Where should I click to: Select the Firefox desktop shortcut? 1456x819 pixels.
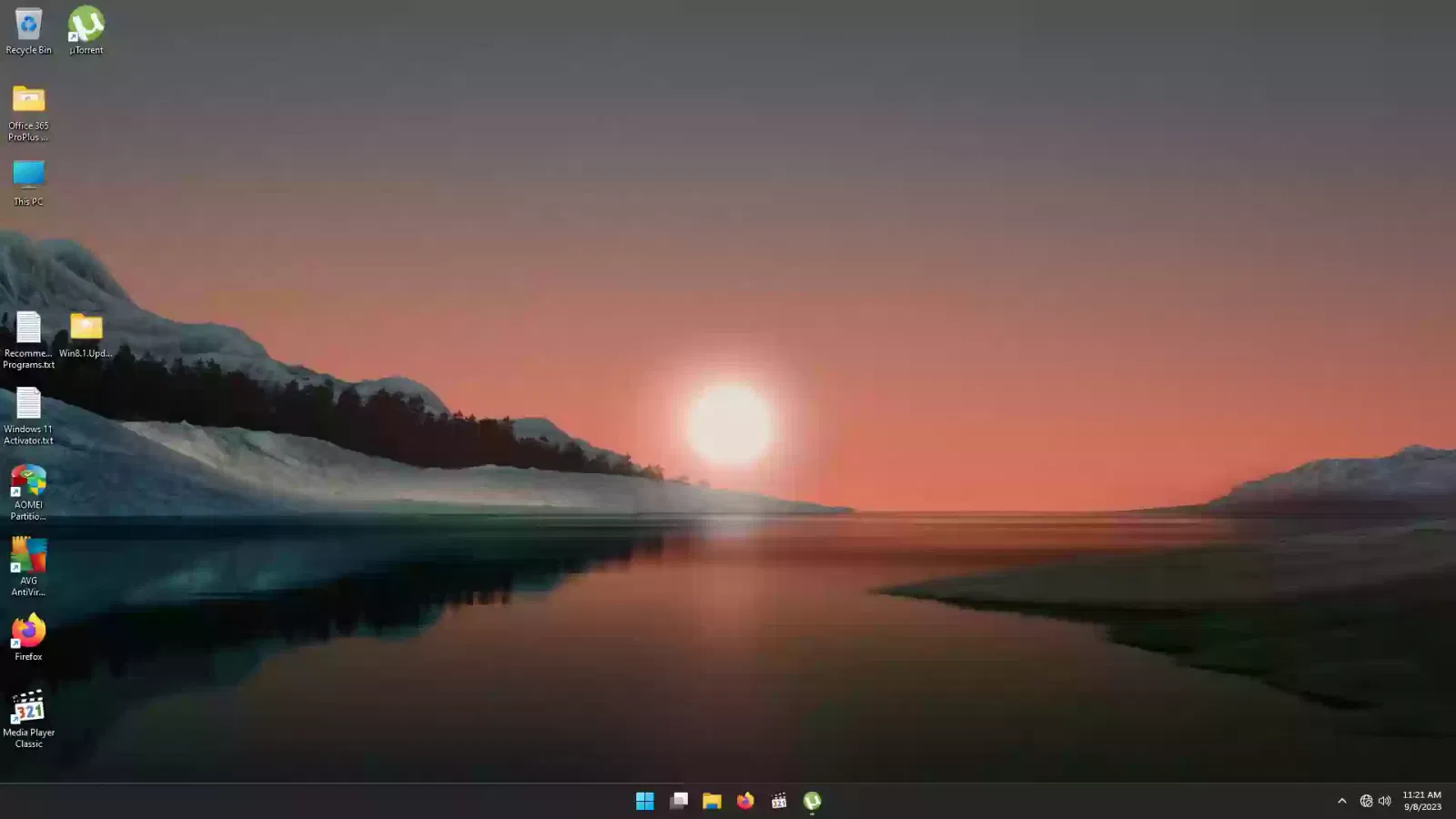pos(28,638)
